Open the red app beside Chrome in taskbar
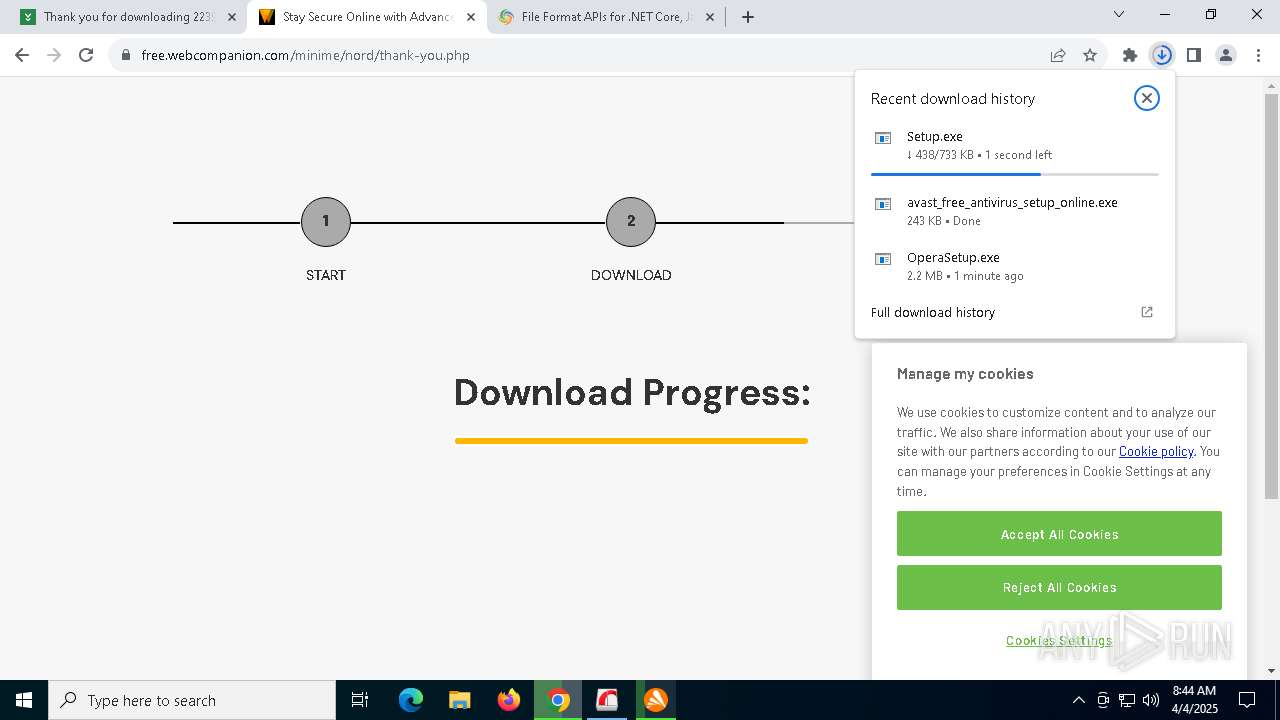Viewport: 1280px width, 720px height. coord(607,700)
